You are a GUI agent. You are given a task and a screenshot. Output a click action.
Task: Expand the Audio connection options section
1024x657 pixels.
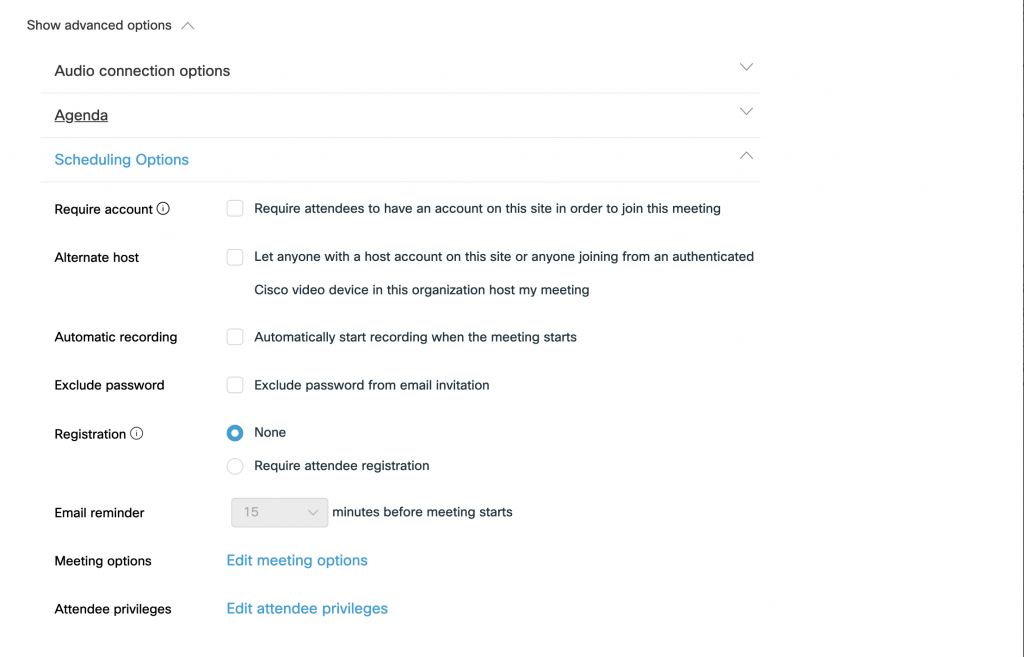(x=746, y=66)
